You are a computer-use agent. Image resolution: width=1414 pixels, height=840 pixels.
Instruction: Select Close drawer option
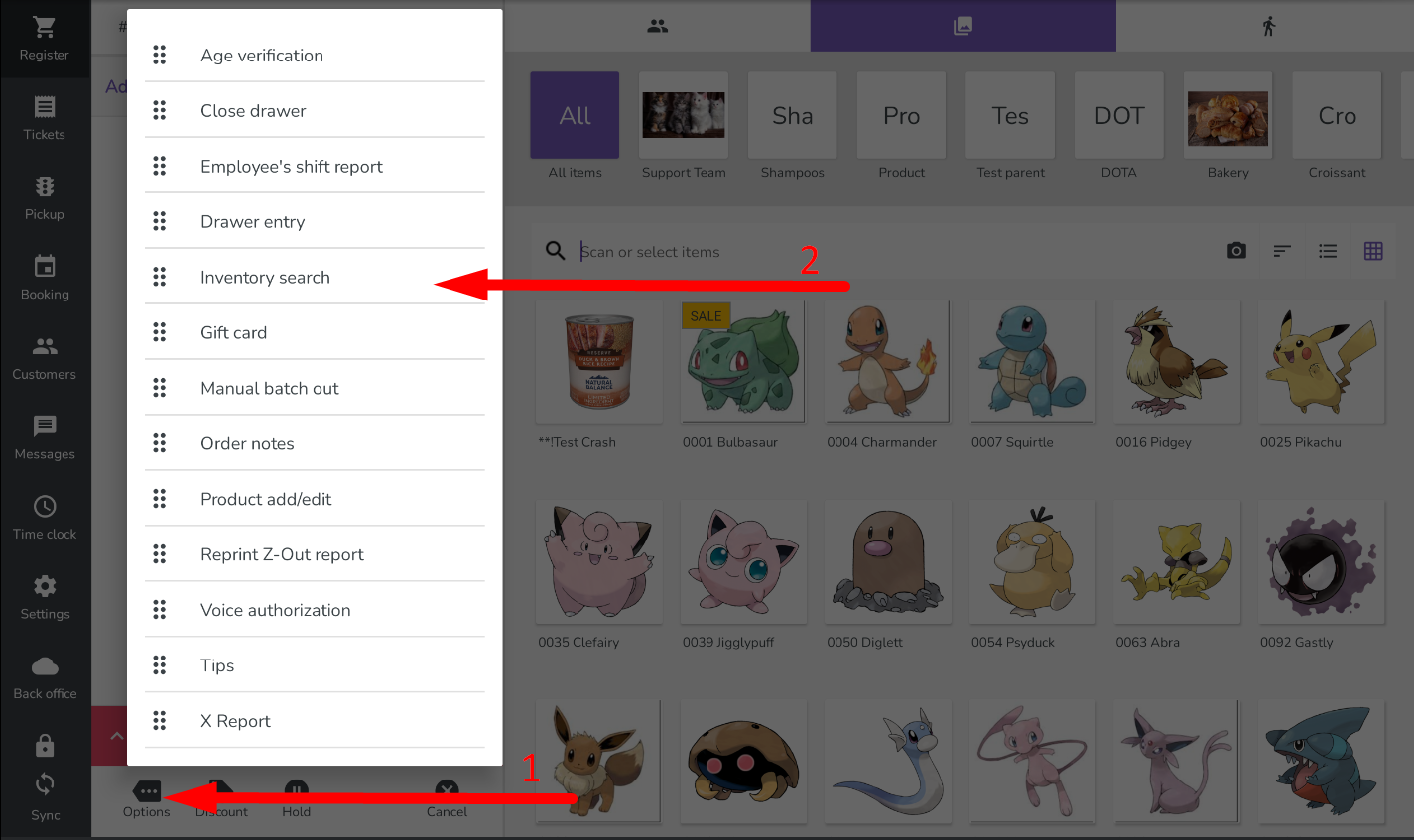[315, 111]
